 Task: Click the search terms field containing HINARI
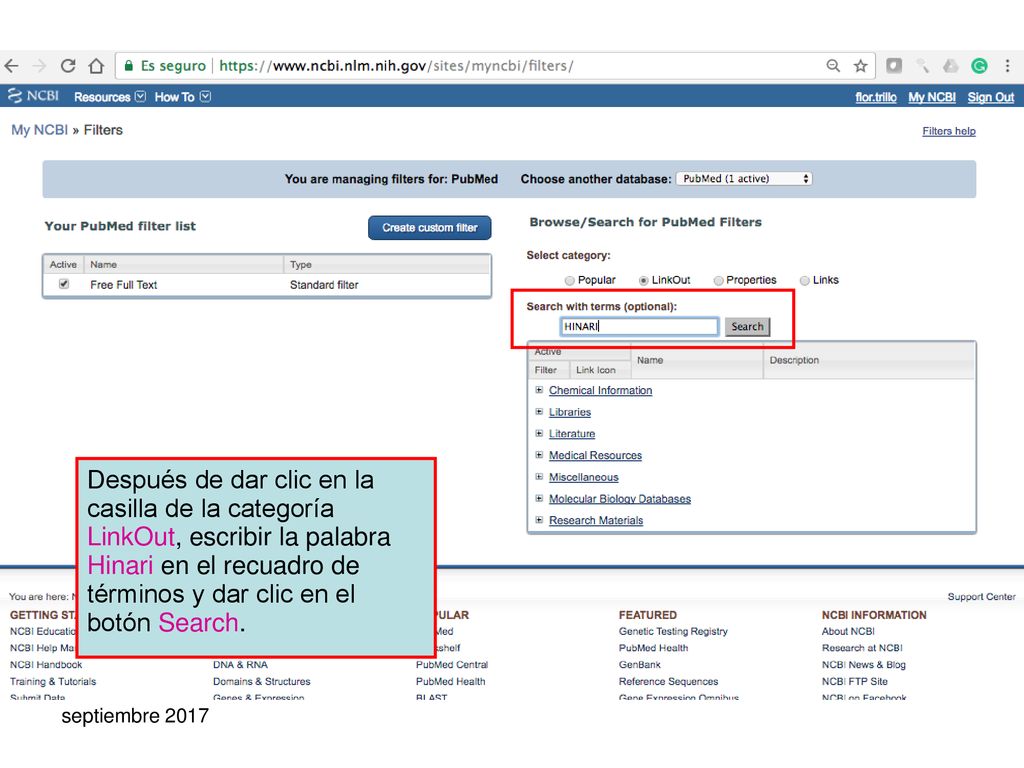tap(639, 327)
